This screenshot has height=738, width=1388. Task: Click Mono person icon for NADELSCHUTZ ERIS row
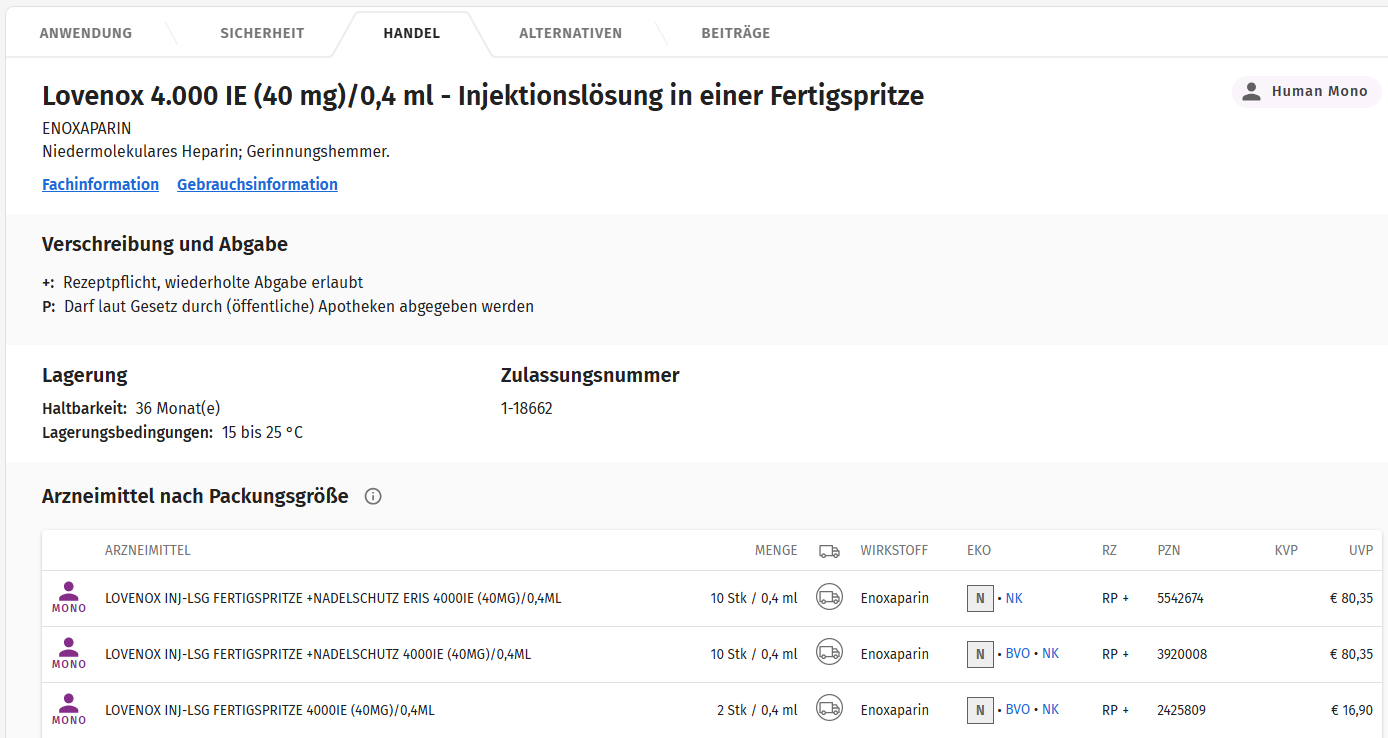click(69, 598)
